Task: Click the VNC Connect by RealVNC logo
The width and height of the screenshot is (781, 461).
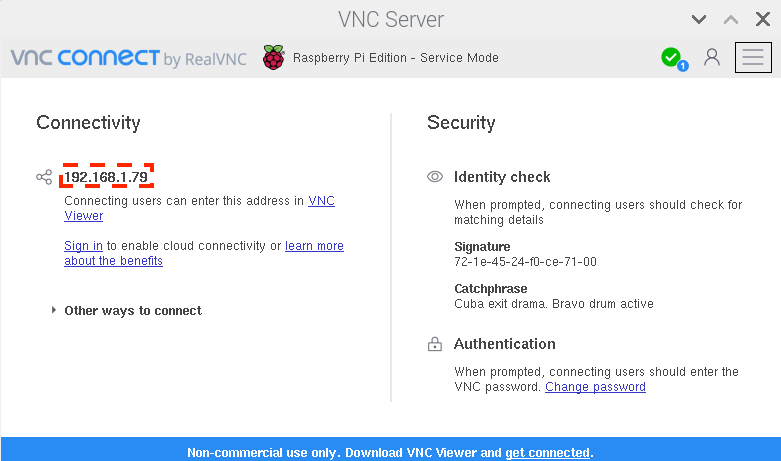Action: click(129, 58)
